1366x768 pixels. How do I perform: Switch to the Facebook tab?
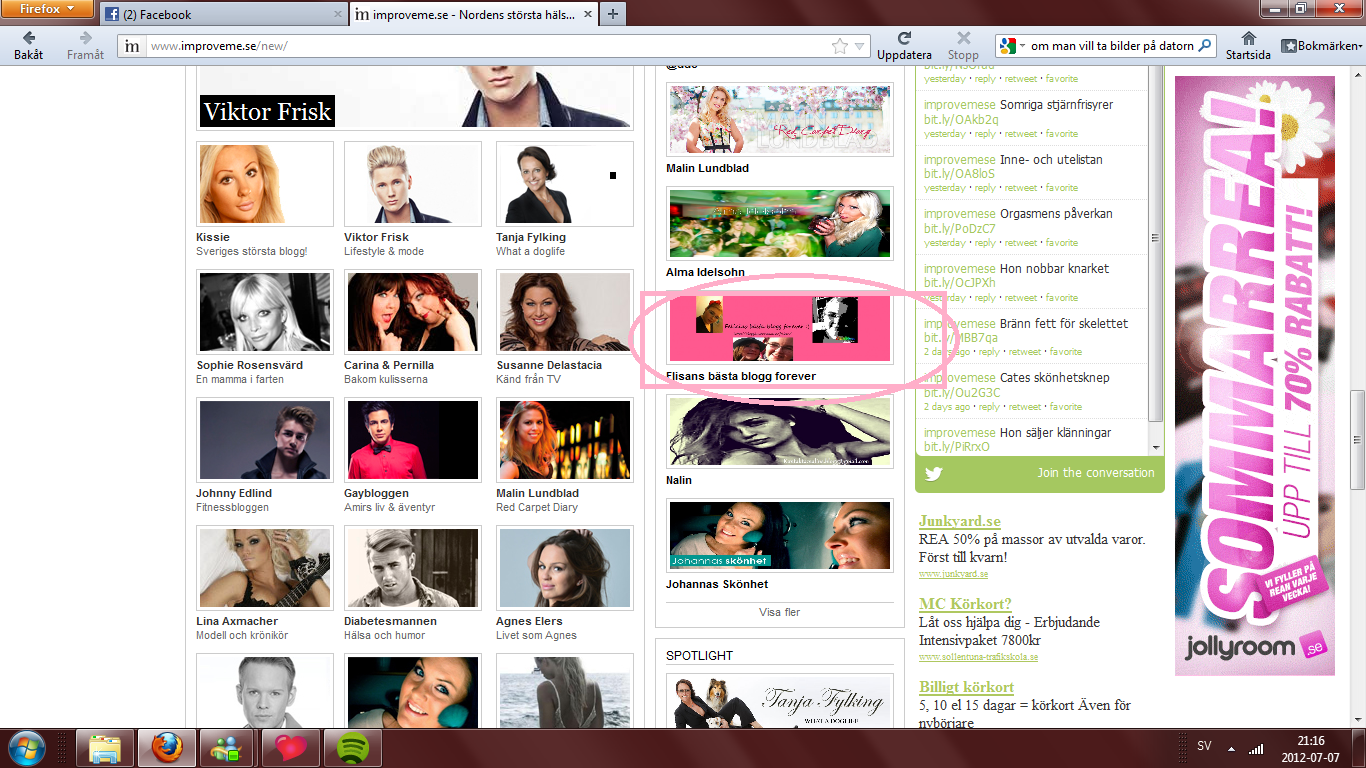click(x=222, y=14)
